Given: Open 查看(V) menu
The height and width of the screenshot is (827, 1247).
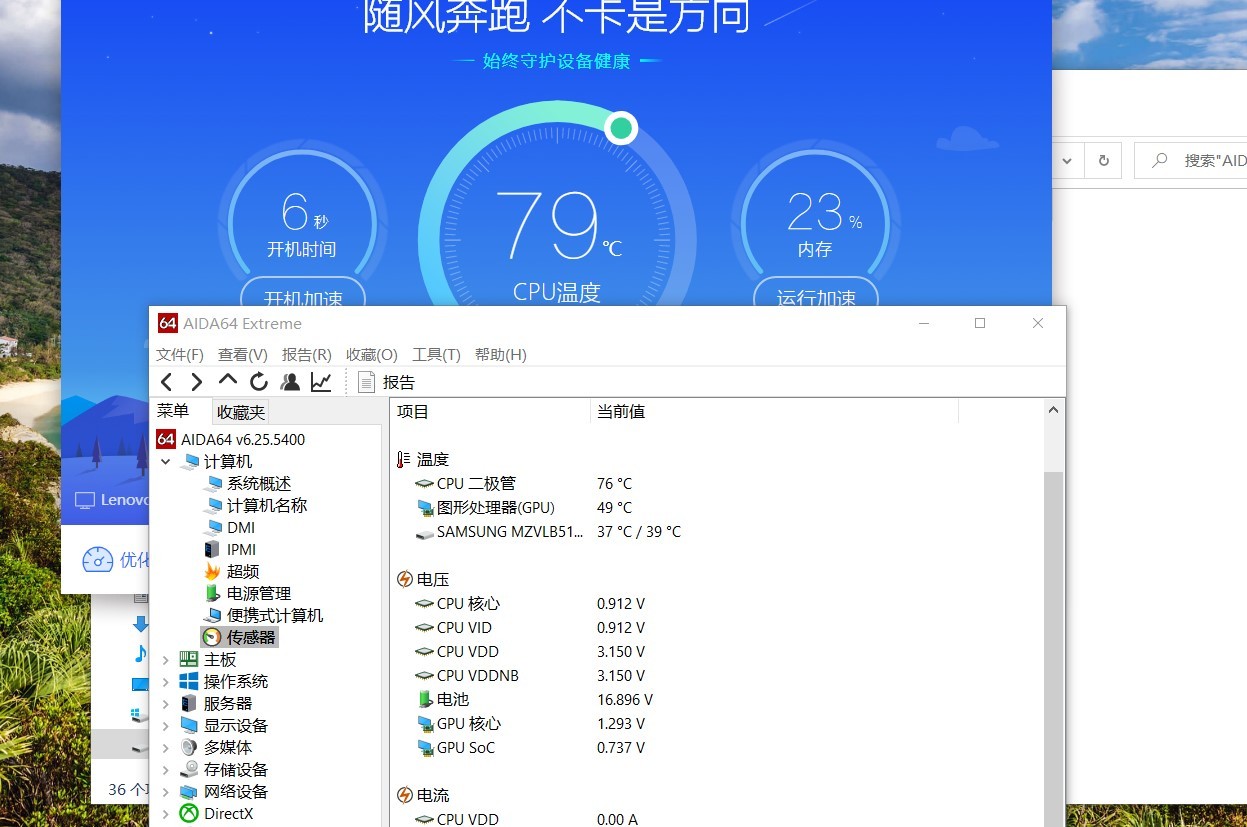Looking at the screenshot, I should coord(243,354).
